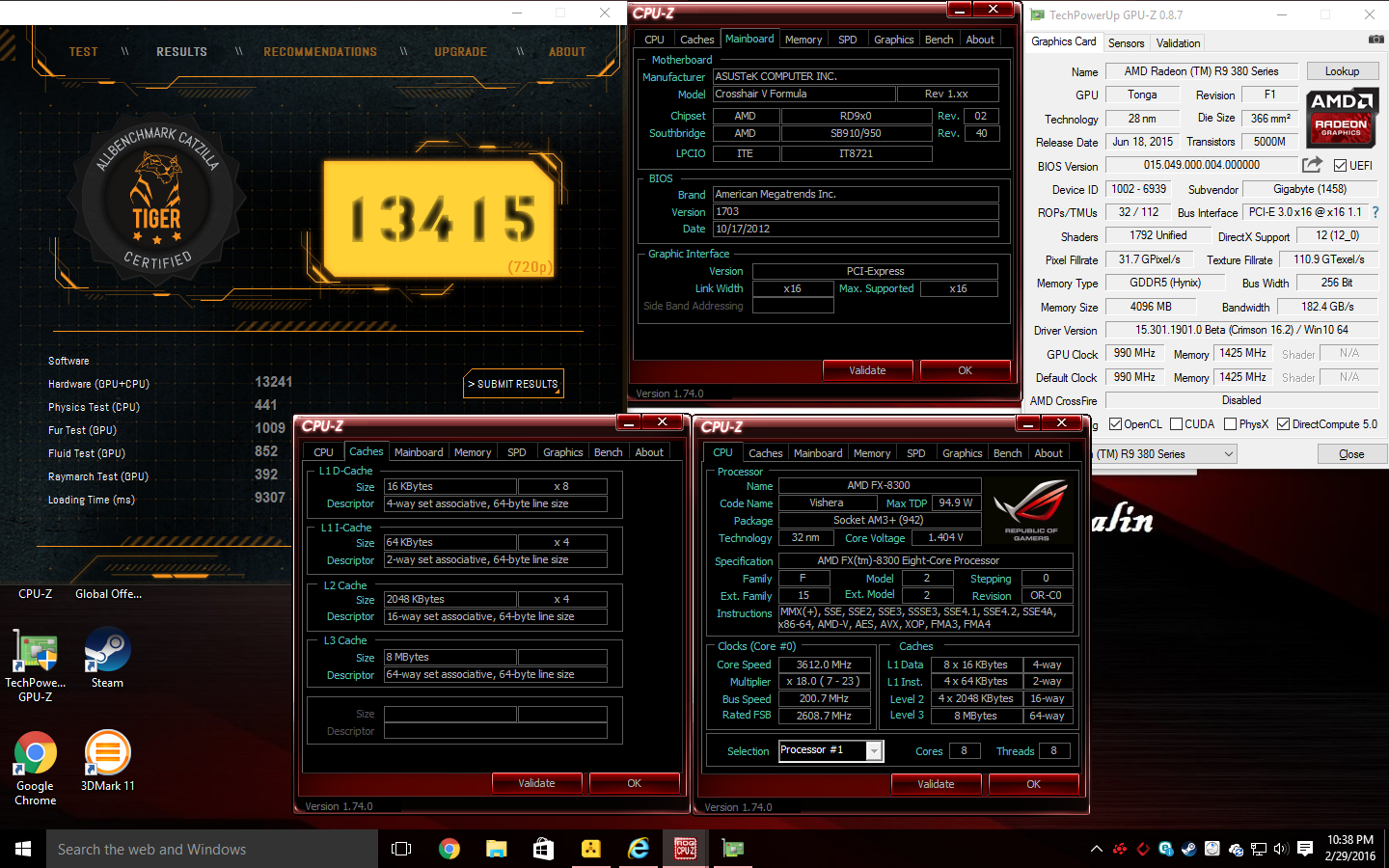Click OK in the Mainboard CPU-Z window
The width and height of the screenshot is (1389, 868).
[965, 370]
